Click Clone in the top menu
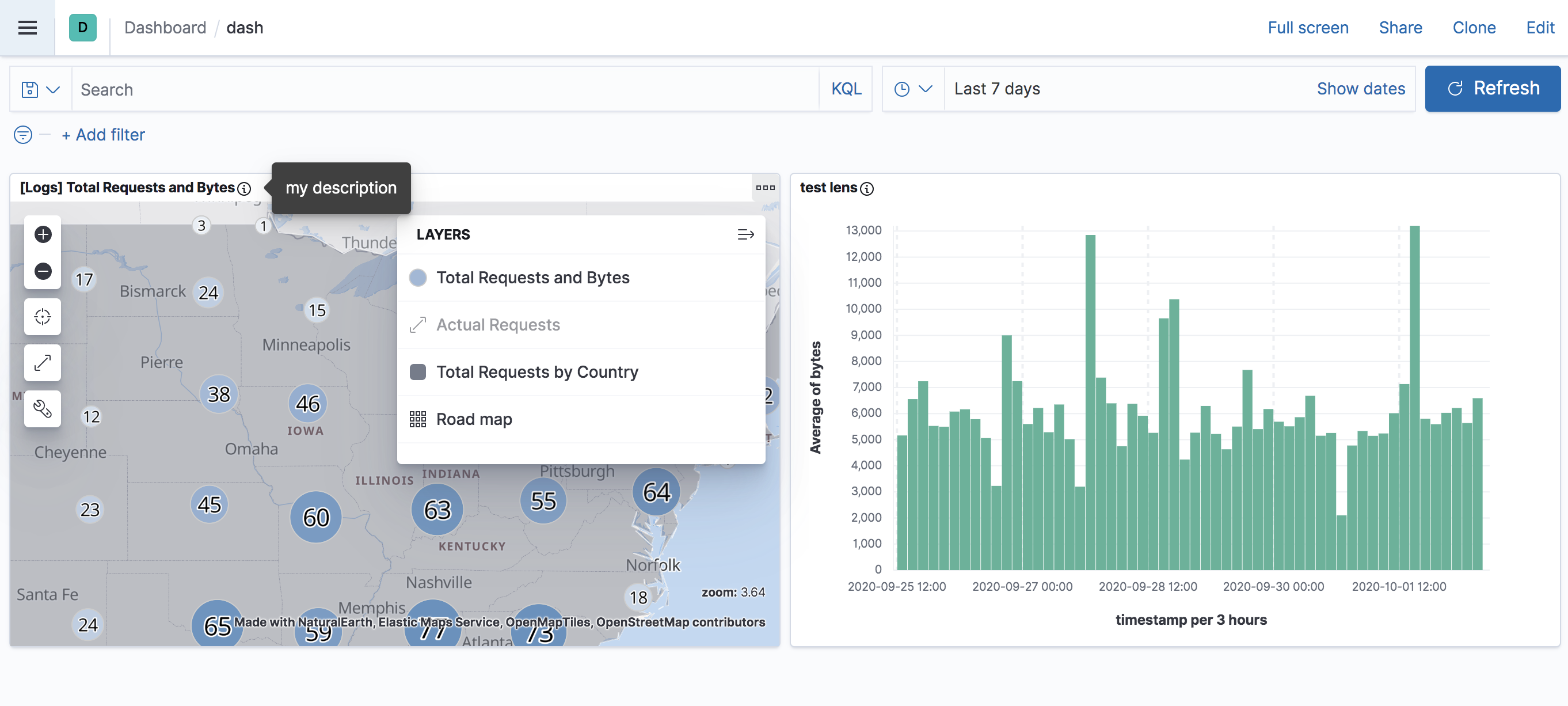This screenshot has height=706, width=1568. 1474,28
